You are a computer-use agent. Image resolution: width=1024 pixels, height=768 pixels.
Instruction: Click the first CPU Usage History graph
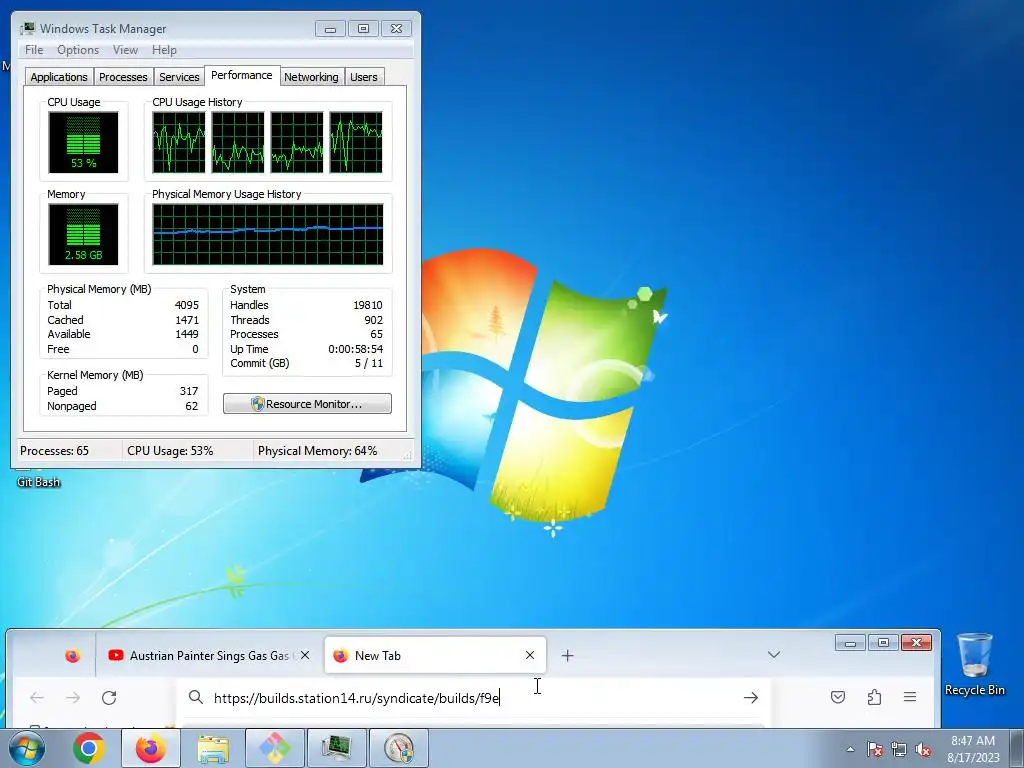178,142
